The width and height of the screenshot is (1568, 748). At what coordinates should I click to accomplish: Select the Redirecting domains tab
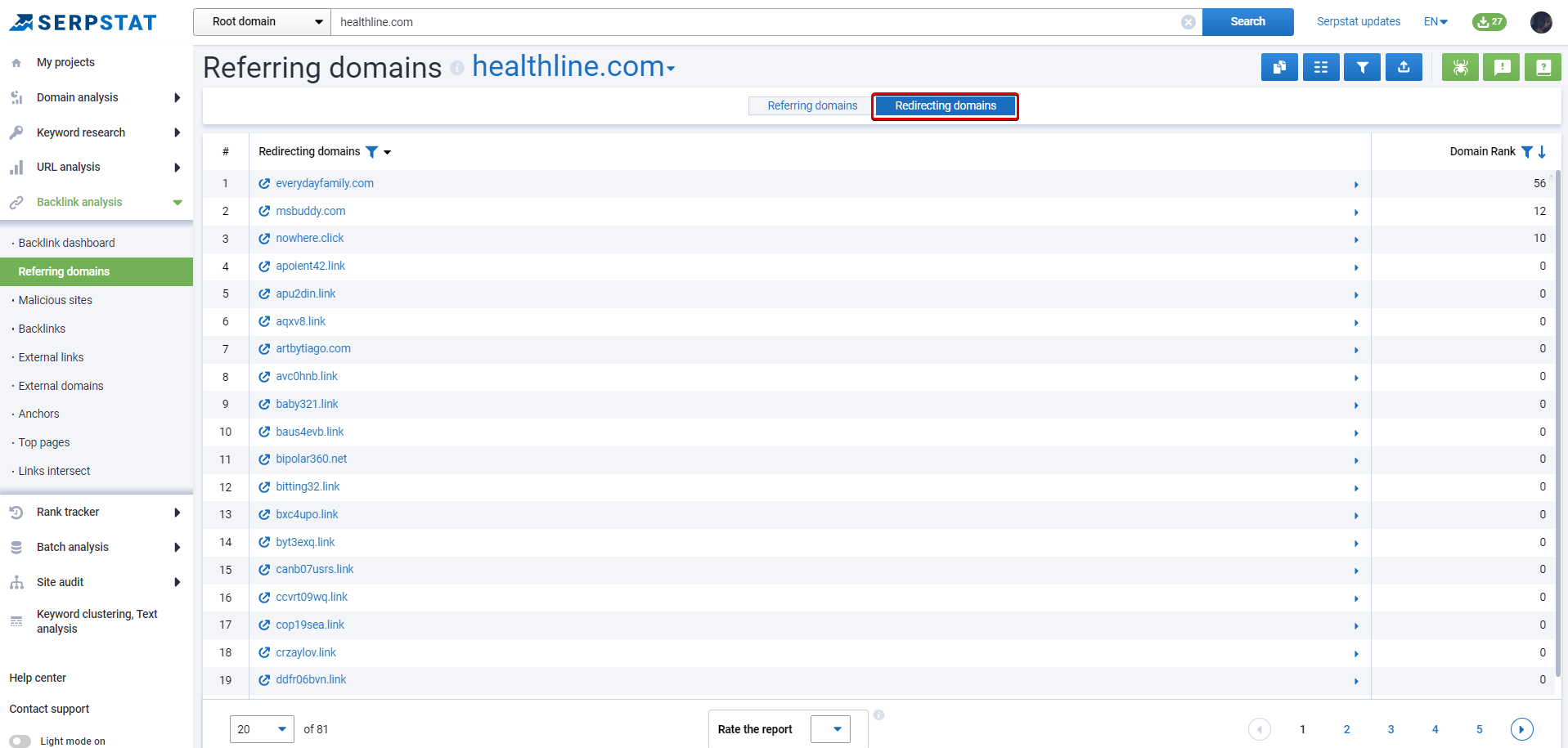point(946,106)
